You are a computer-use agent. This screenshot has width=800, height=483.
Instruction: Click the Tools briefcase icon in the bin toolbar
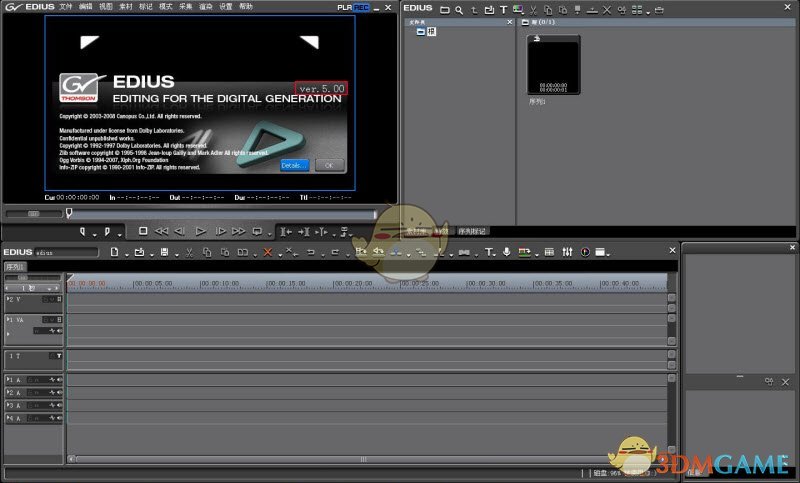pyautogui.click(x=659, y=10)
